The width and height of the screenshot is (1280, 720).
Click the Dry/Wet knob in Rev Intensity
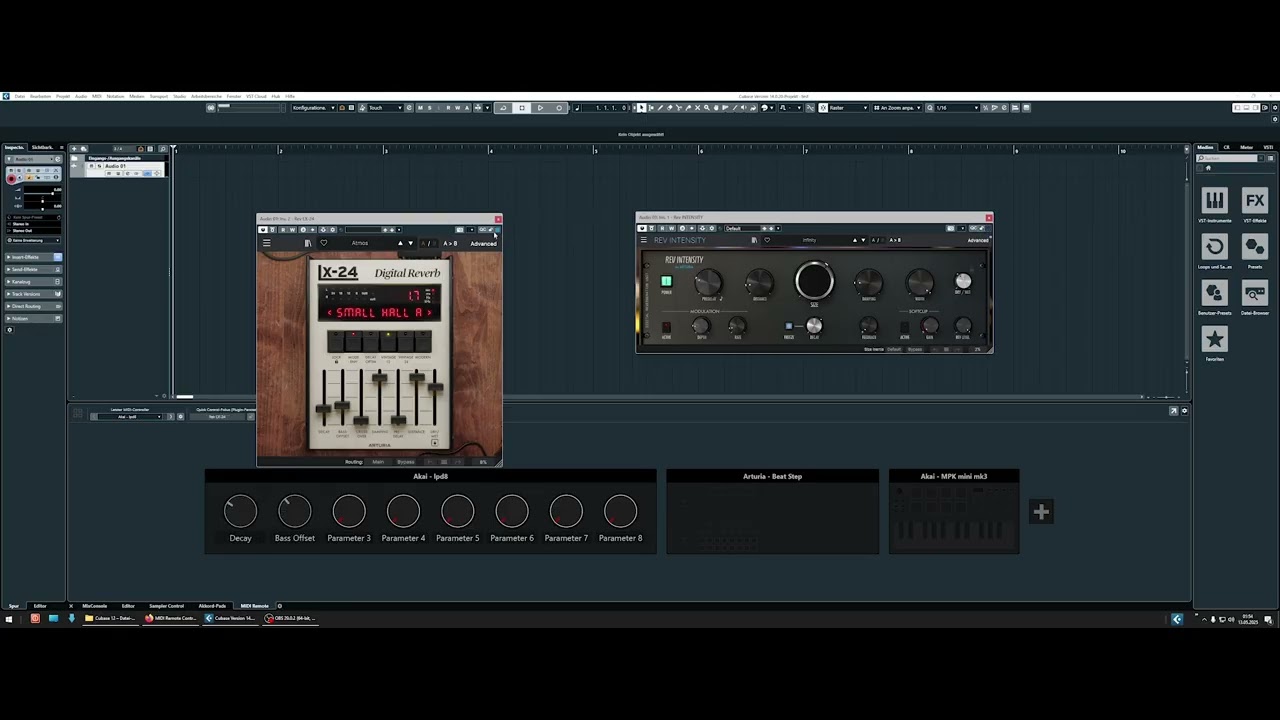(x=963, y=280)
